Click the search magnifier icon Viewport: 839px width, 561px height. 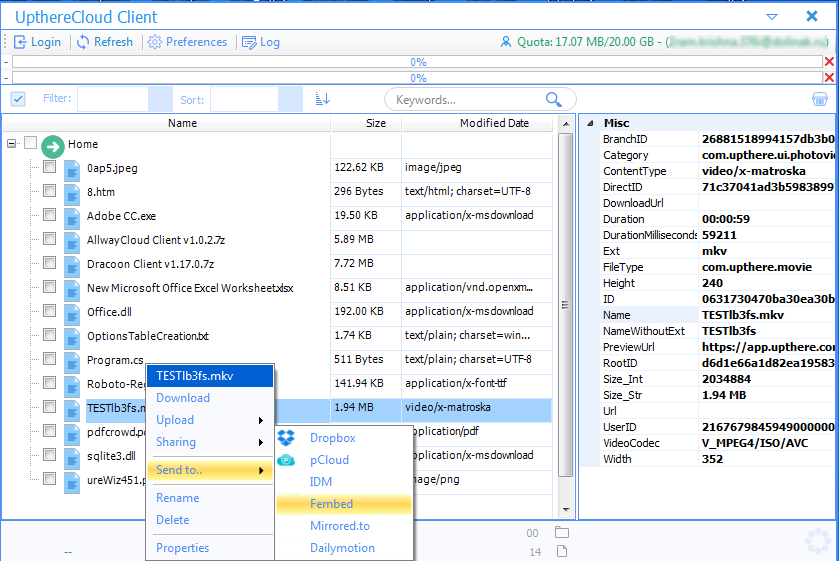554,100
